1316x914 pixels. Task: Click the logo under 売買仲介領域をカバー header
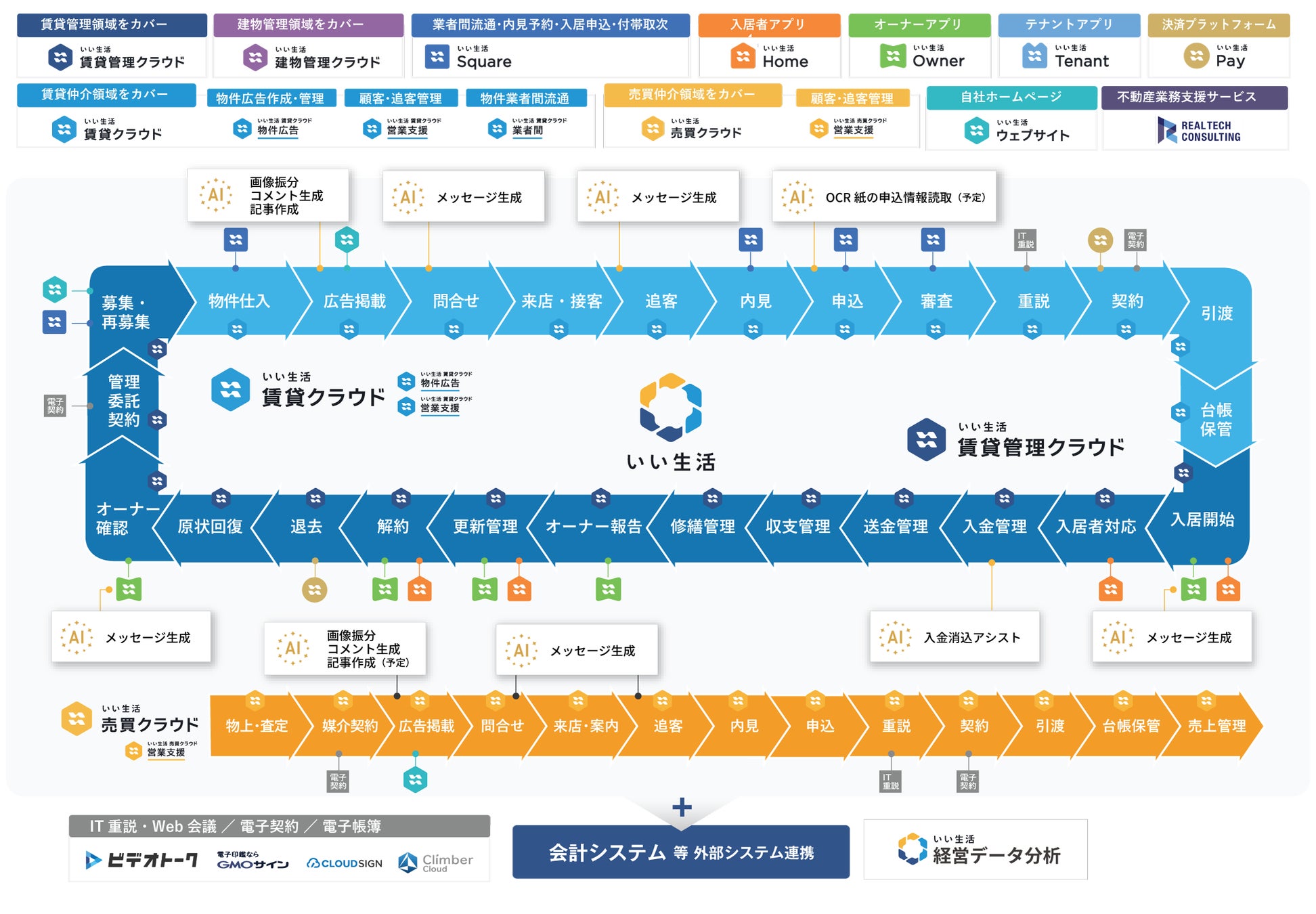point(691,129)
